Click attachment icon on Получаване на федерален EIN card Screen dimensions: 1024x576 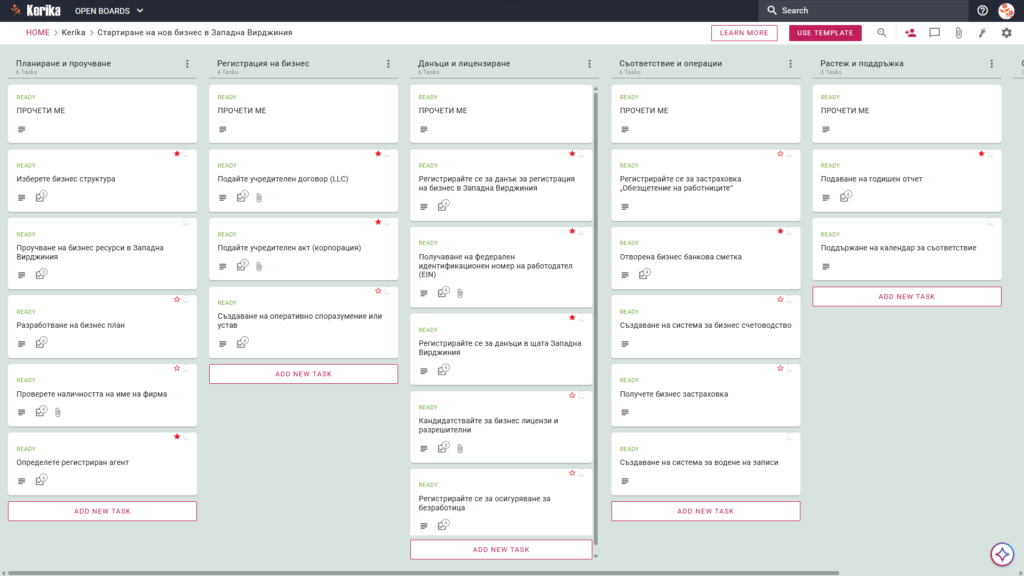[x=460, y=293]
